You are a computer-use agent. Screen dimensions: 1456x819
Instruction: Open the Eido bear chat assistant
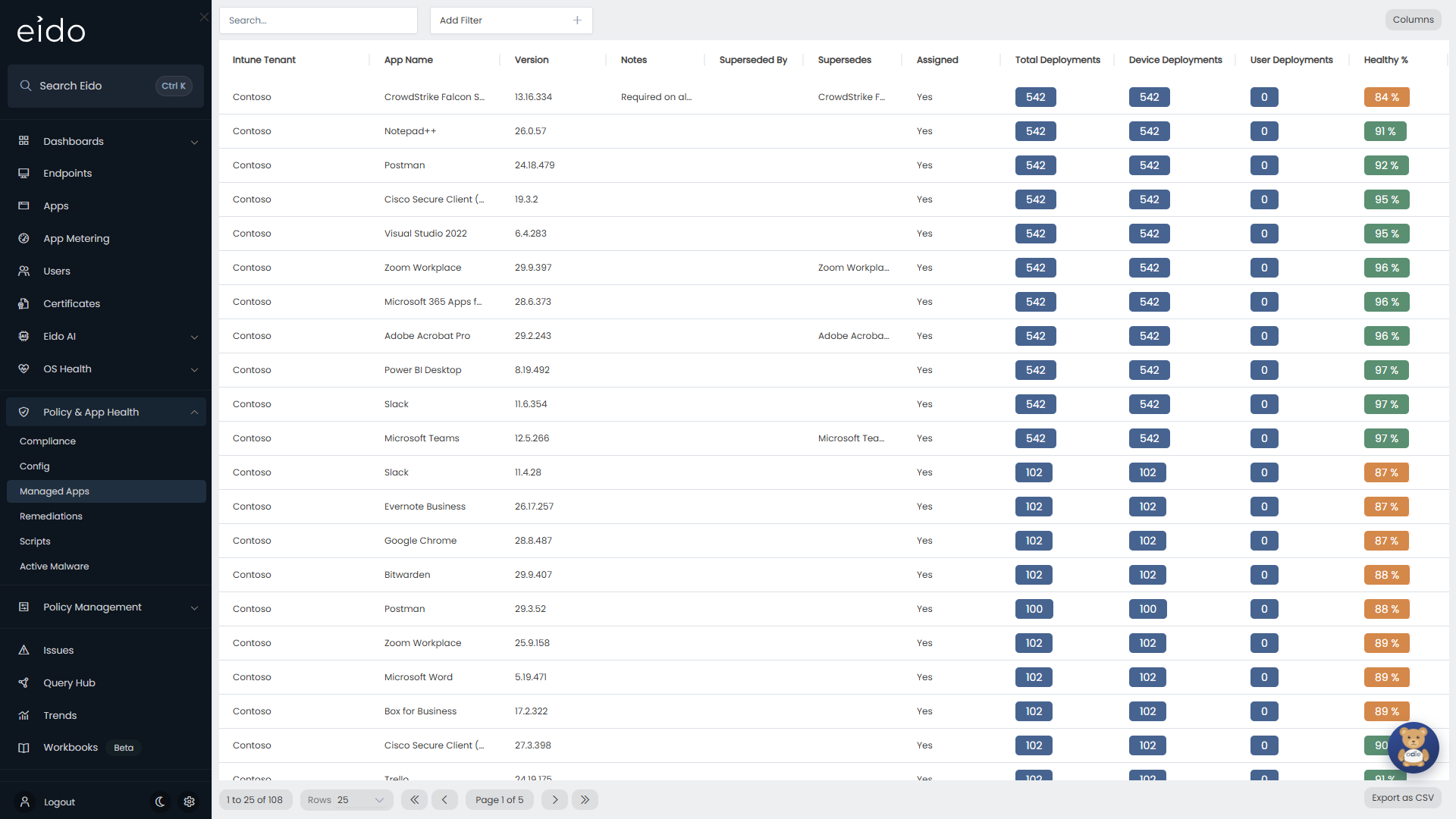tap(1414, 747)
